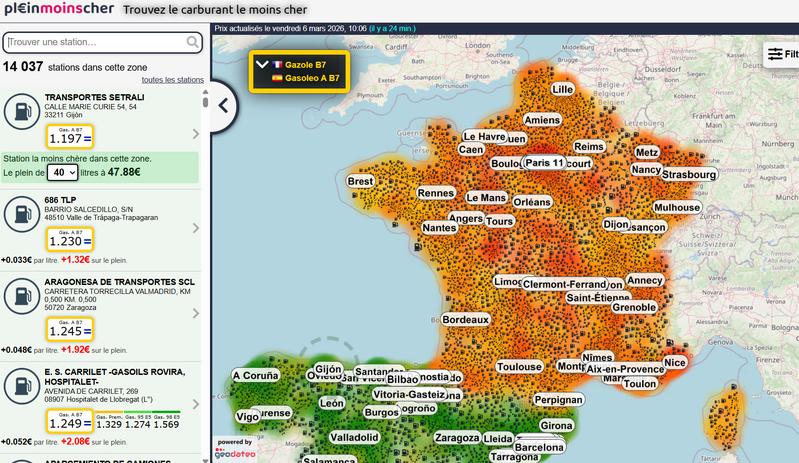Click the Zaragoza city label
The image size is (799, 463).
(x=457, y=438)
